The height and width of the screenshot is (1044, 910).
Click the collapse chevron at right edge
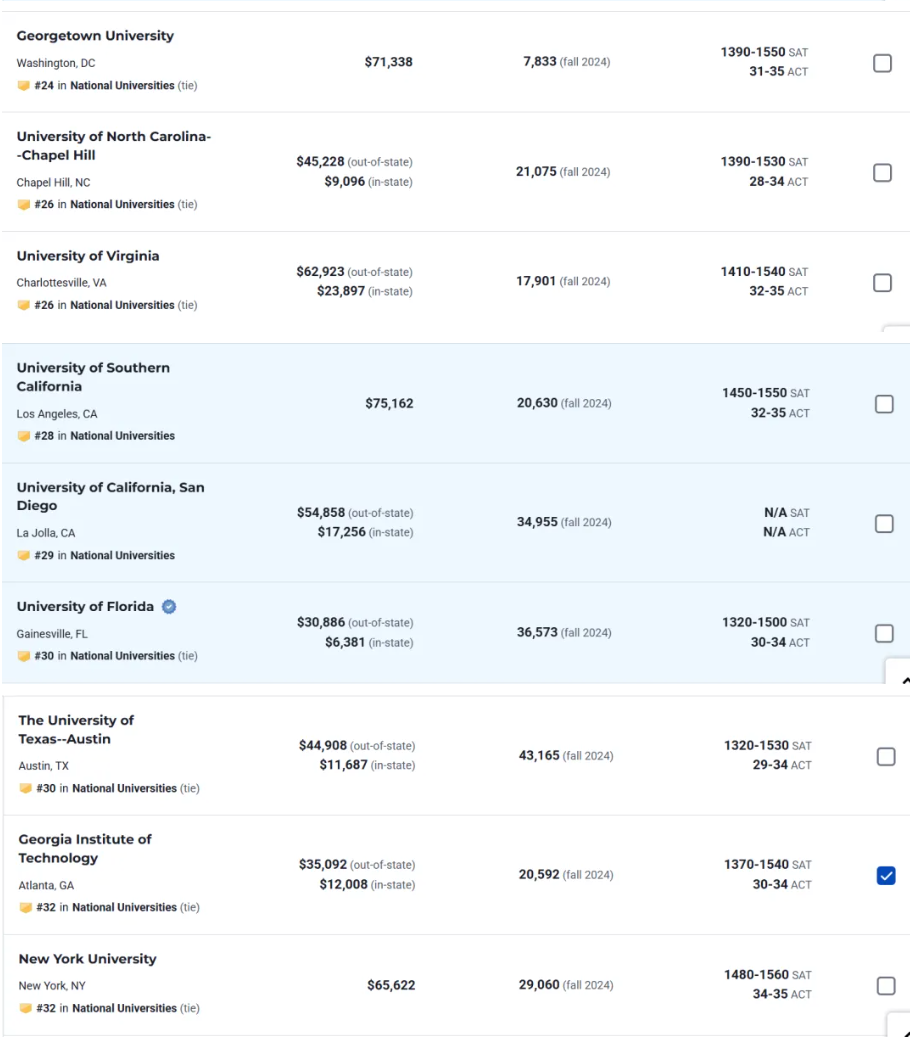(x=904, y=680)
